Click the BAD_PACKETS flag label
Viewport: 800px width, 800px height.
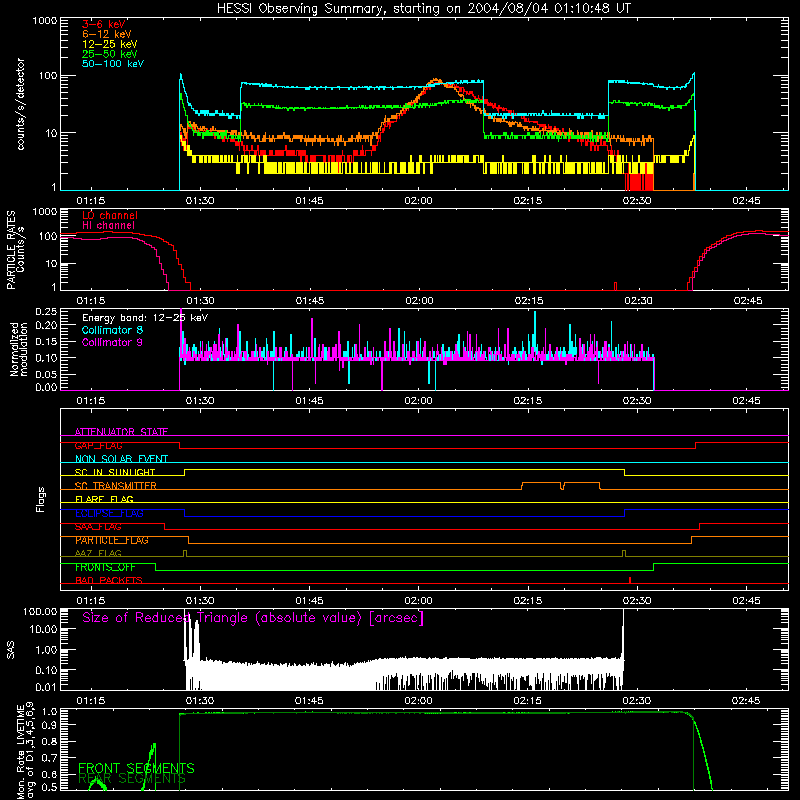pyautogui.click(x=109, y=580)
